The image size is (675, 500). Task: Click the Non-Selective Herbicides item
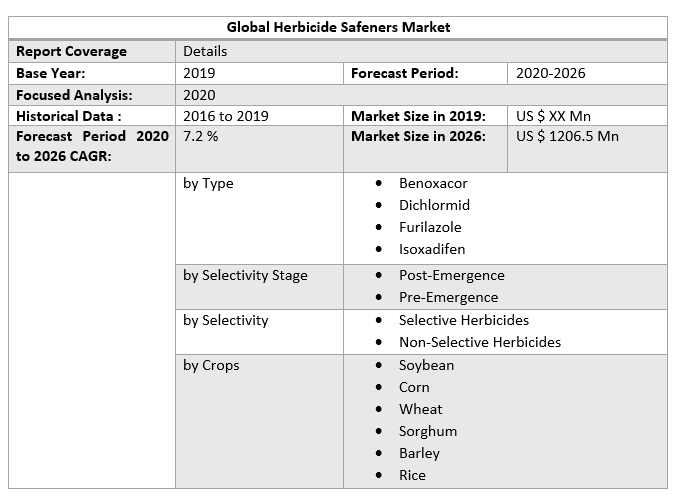point(479,342)
